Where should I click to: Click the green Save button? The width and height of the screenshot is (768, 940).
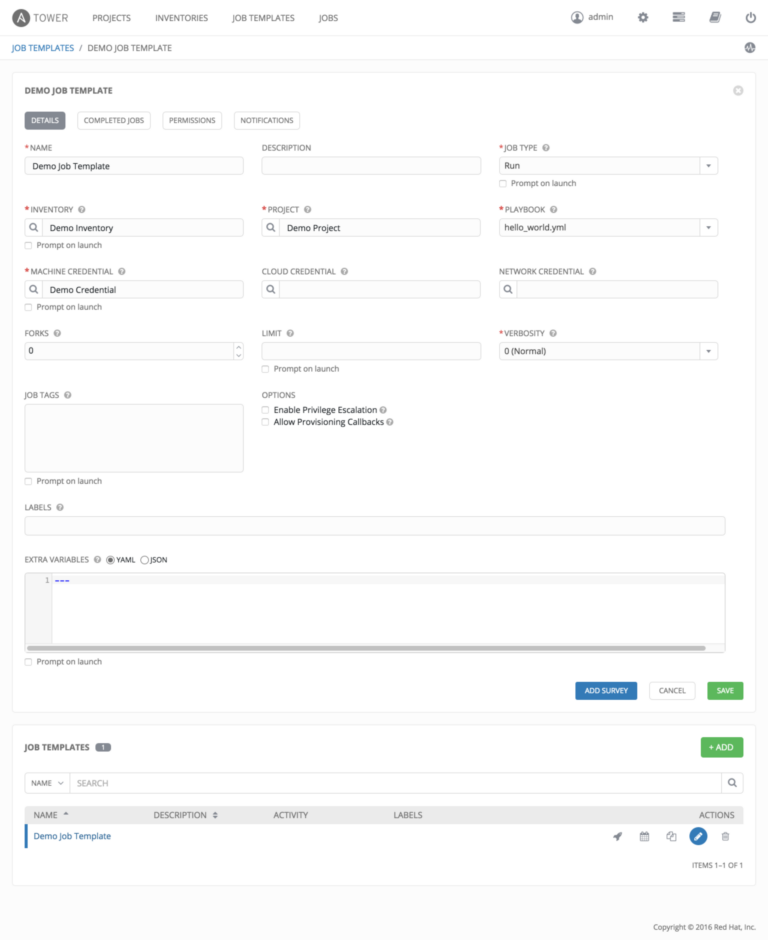[x=725, y=691]
